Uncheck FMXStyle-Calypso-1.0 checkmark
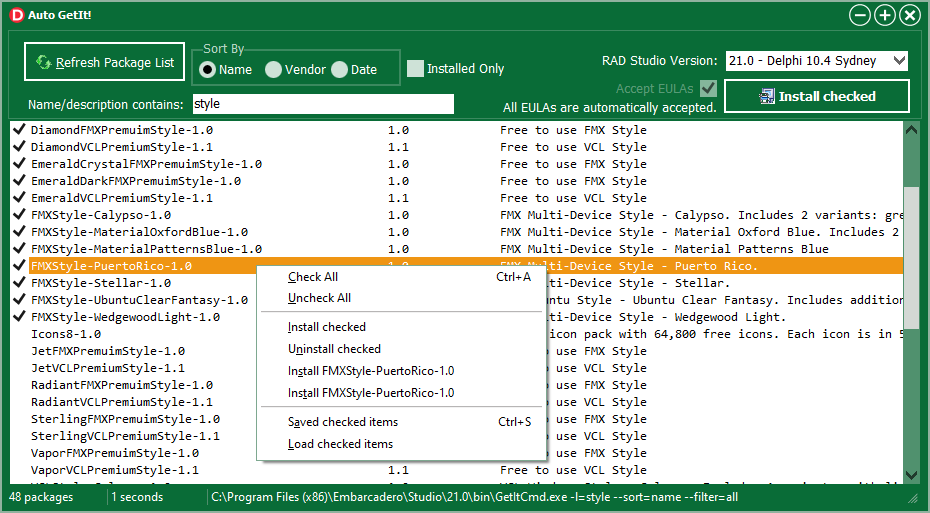This screenshot has height=513, width=930. (19, 215)
